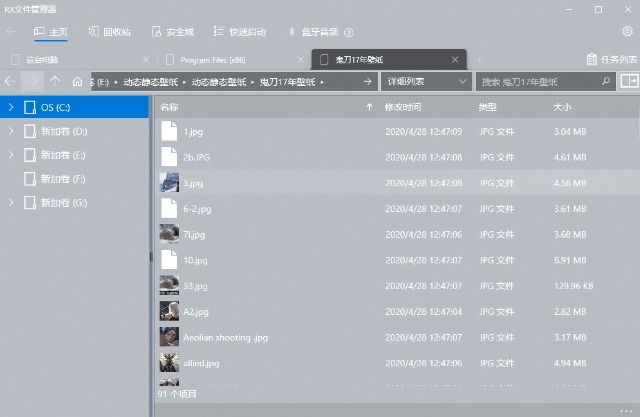
Task: Switch to the Program Files (x86) tab
Action: pyautogui.click(x=215, y=59)
